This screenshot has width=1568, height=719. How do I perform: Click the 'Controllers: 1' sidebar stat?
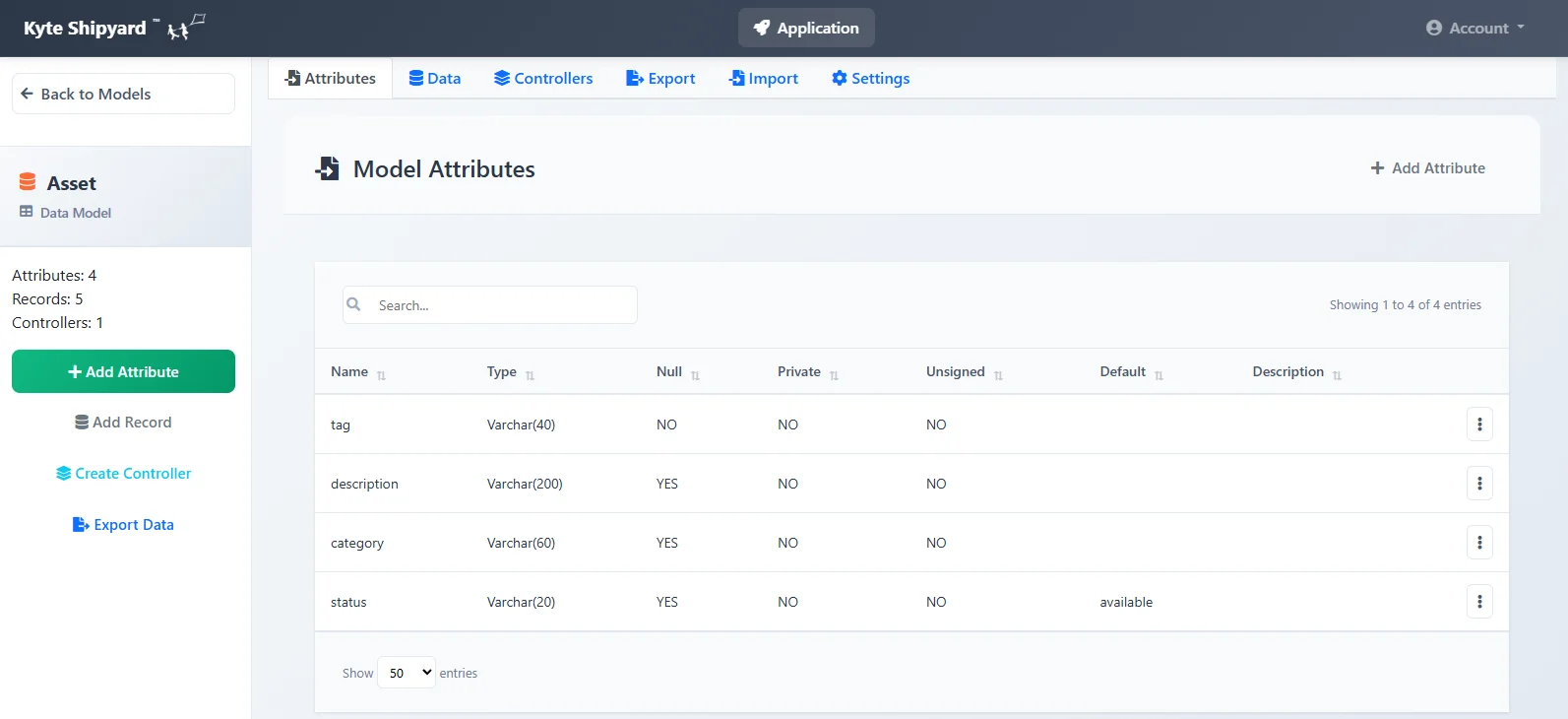[57, 322]
